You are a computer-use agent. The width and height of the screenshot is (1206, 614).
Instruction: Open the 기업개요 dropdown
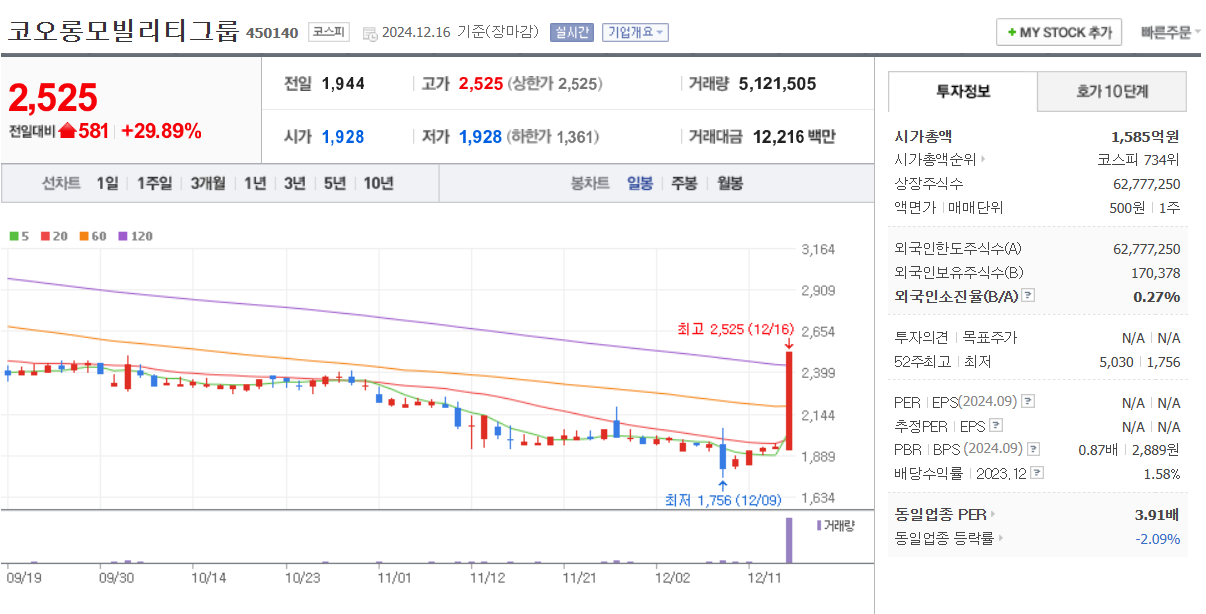click(x=635, y=32)
